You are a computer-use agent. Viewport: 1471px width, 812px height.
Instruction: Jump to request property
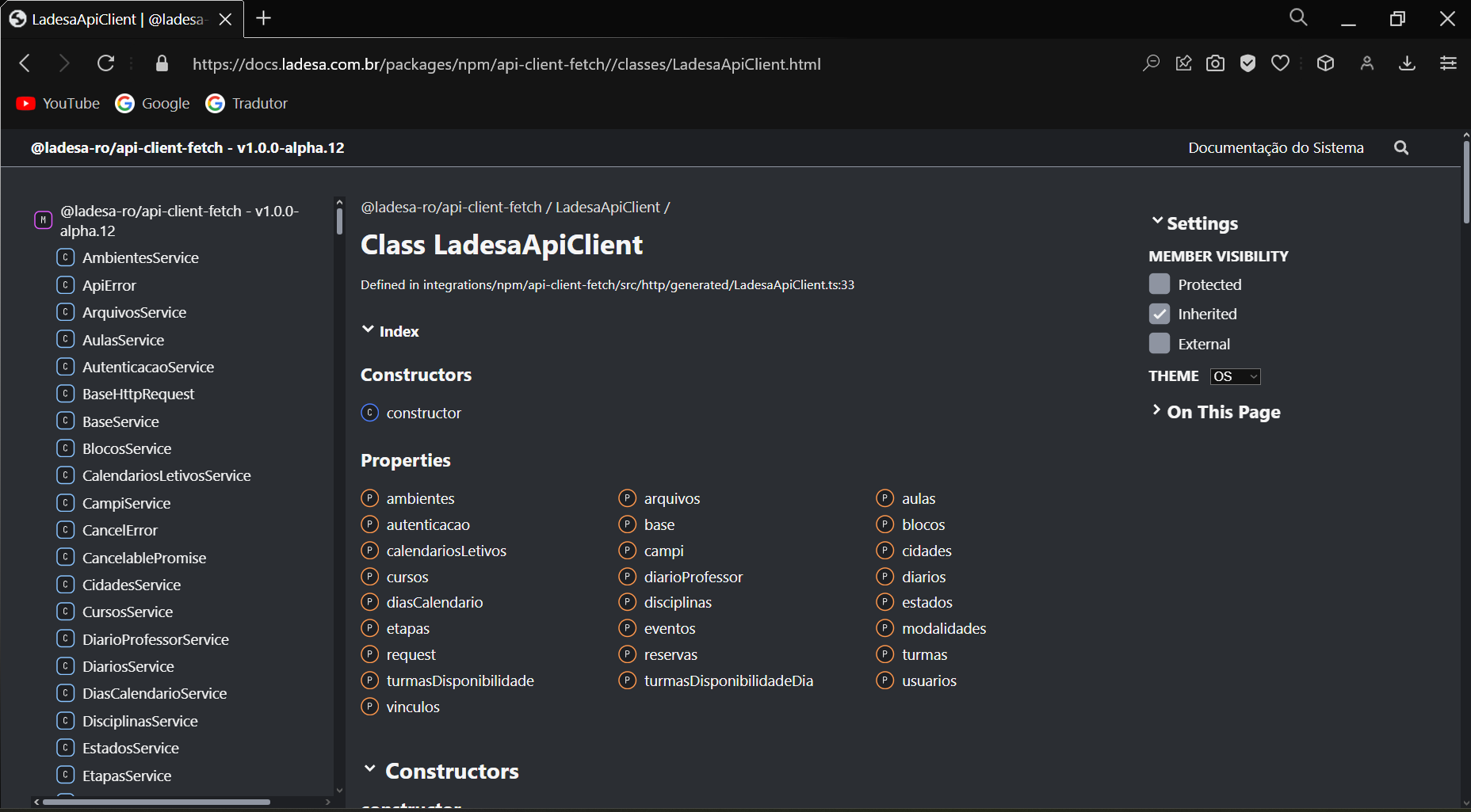[399, 654]
